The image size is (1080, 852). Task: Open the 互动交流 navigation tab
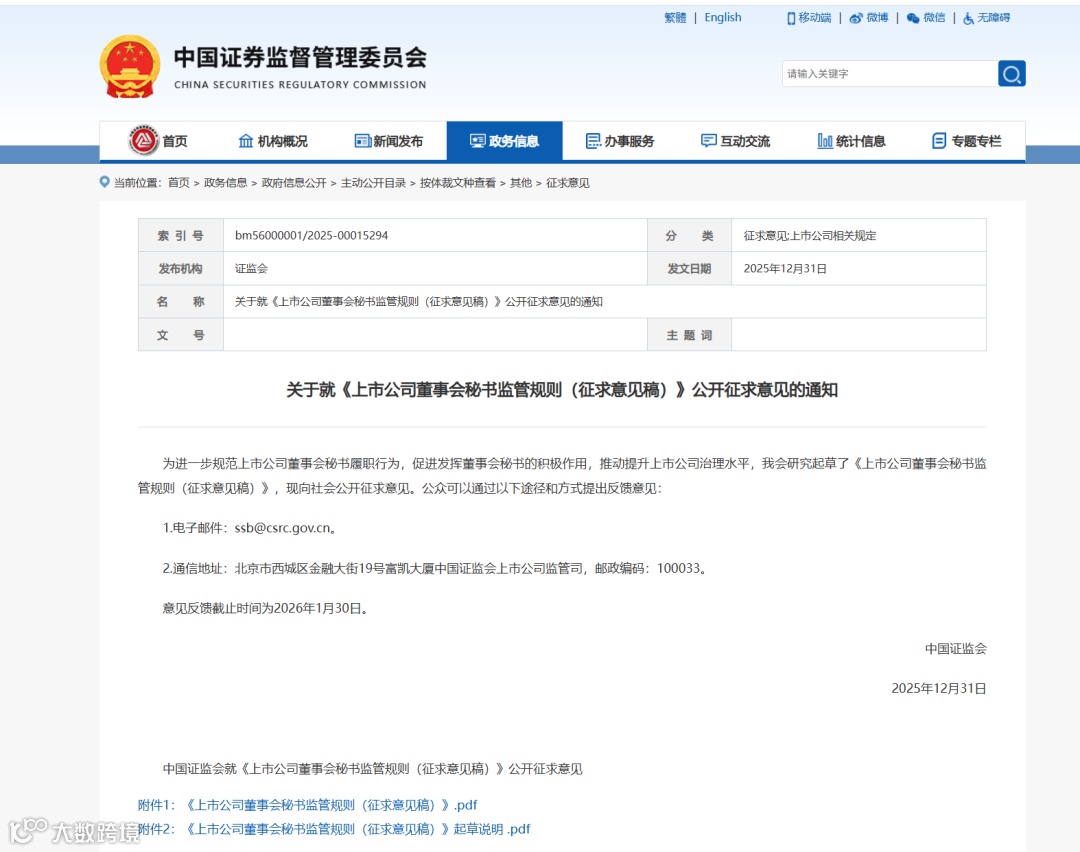click(736, 141)
